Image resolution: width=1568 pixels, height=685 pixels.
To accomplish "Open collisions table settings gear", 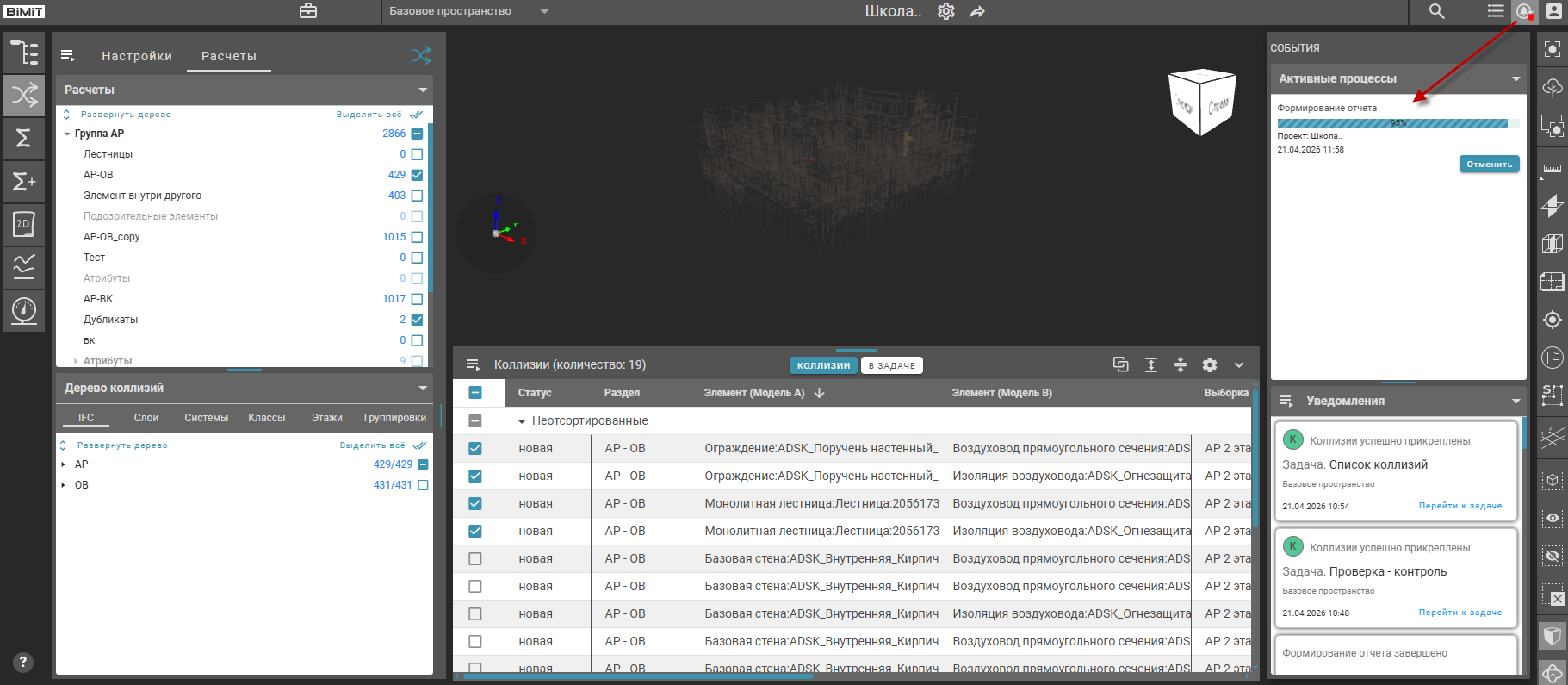I will tap(1210, 364).
